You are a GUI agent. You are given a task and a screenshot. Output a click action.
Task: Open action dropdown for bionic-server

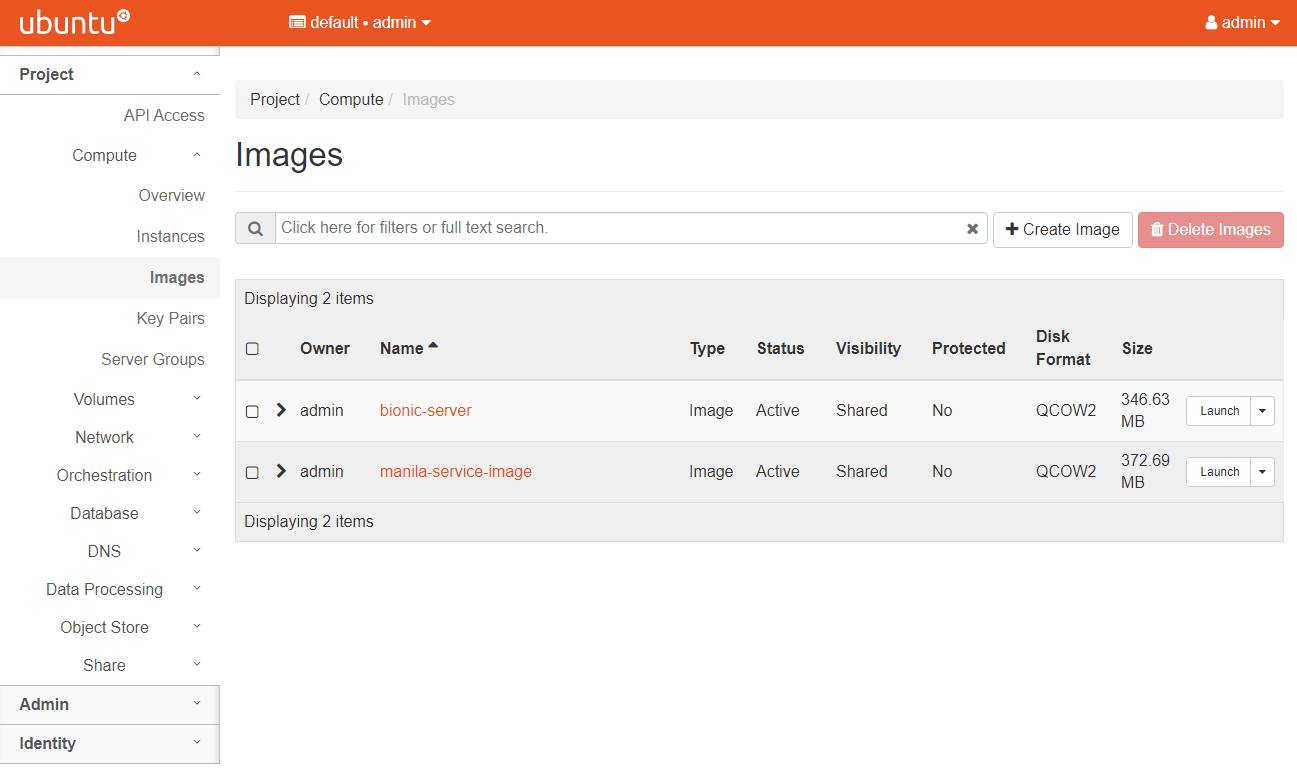click(1263, 411)
